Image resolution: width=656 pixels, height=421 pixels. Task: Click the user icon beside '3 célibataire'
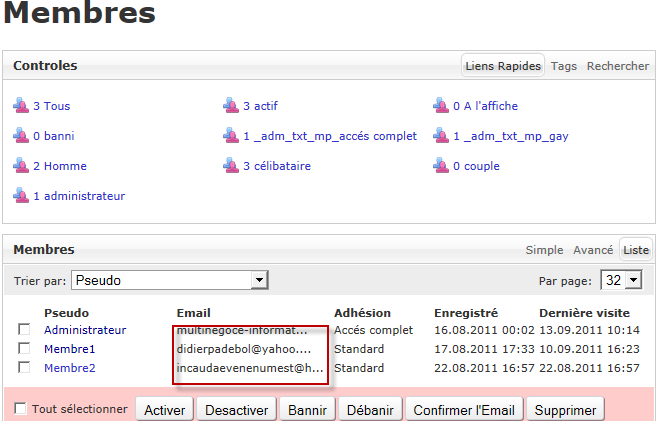(x=231, y=166)
